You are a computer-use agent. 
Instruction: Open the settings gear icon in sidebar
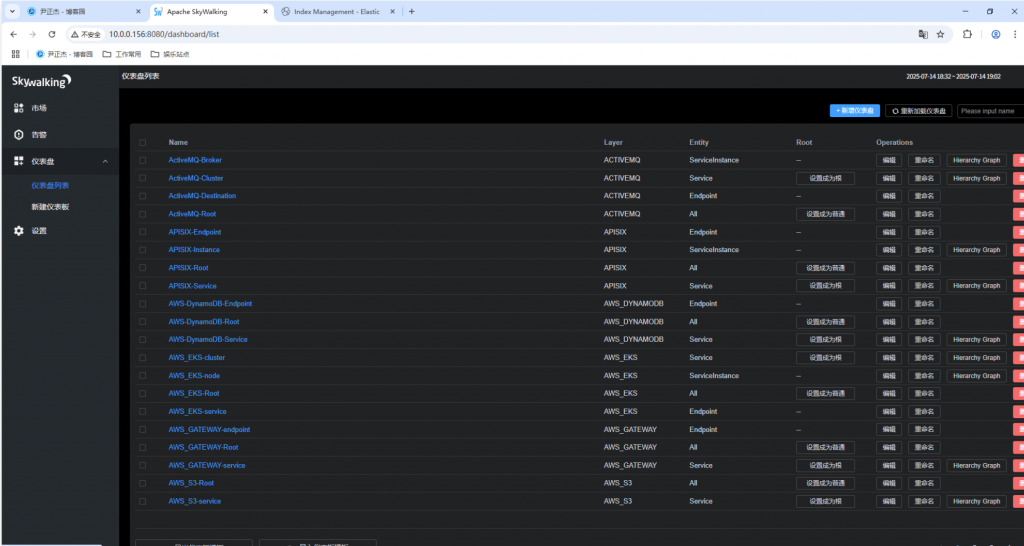coord(18,231)
